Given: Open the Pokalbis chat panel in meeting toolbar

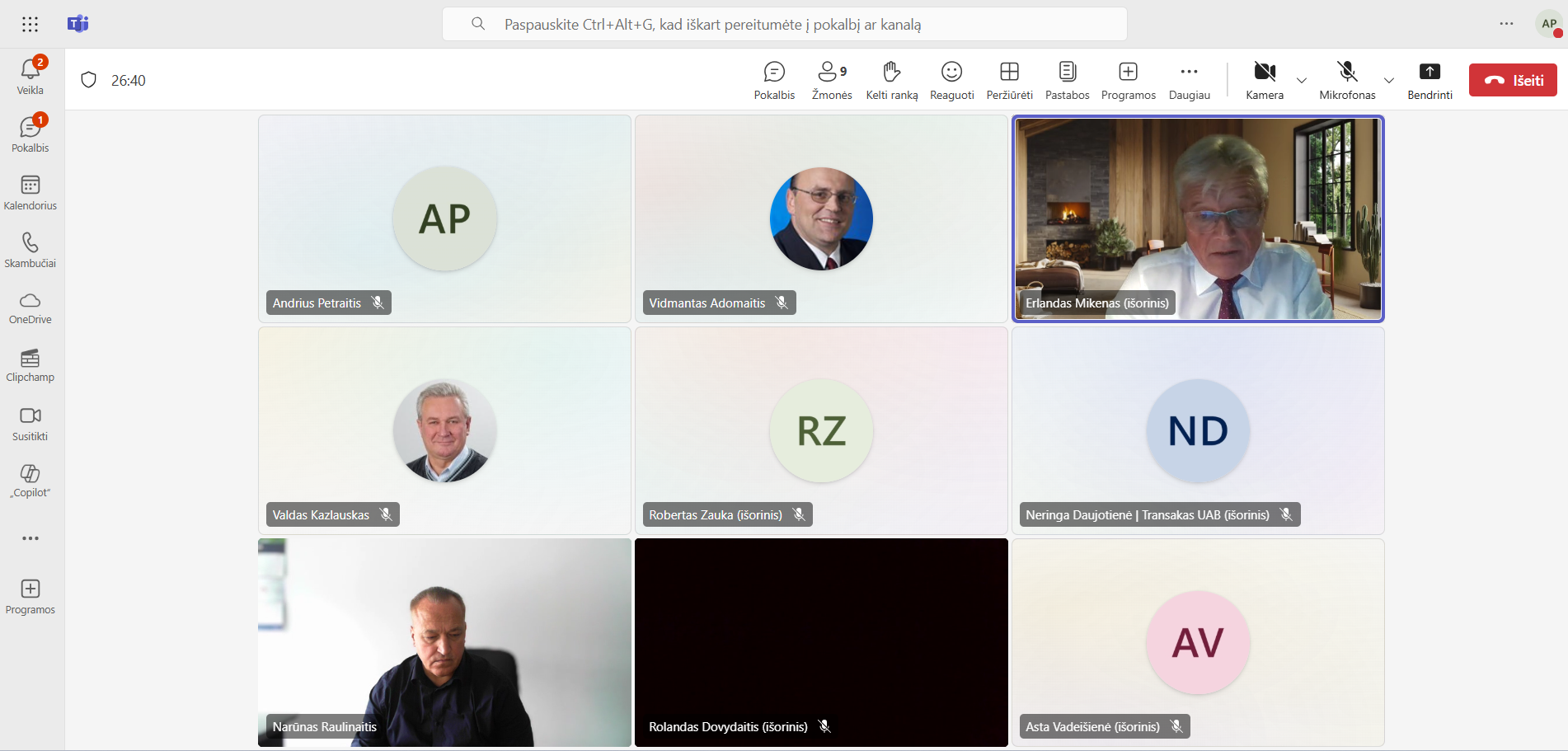Looking at the screenshot, I should tap(774, 81).
